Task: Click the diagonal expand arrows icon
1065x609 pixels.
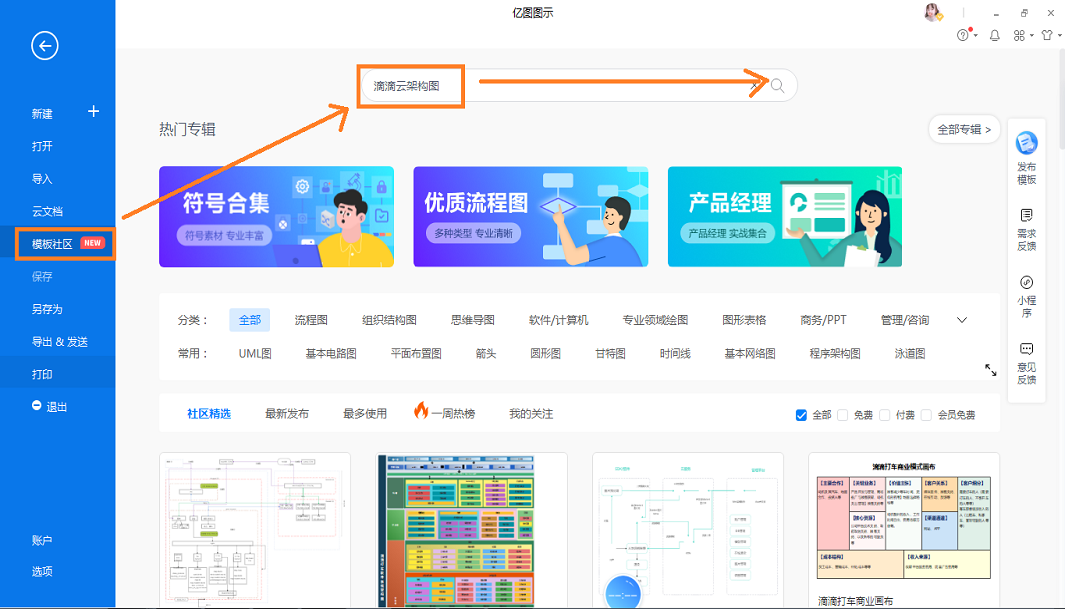Action: (991, 370)
